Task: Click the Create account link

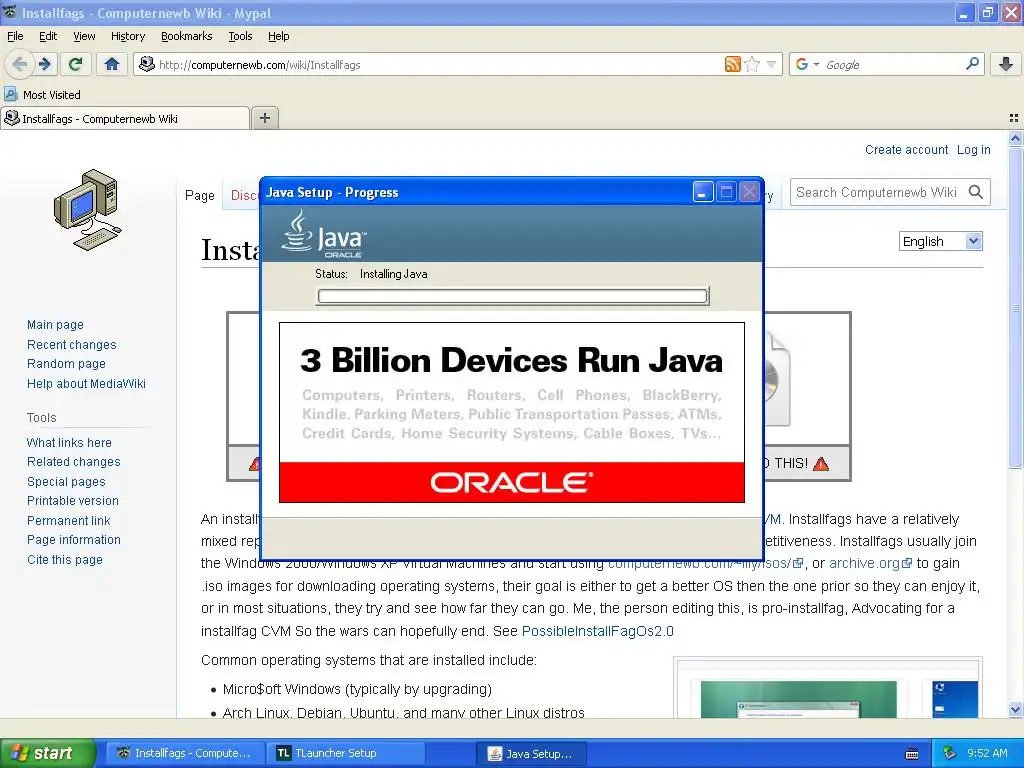Action: pos(906,150)
